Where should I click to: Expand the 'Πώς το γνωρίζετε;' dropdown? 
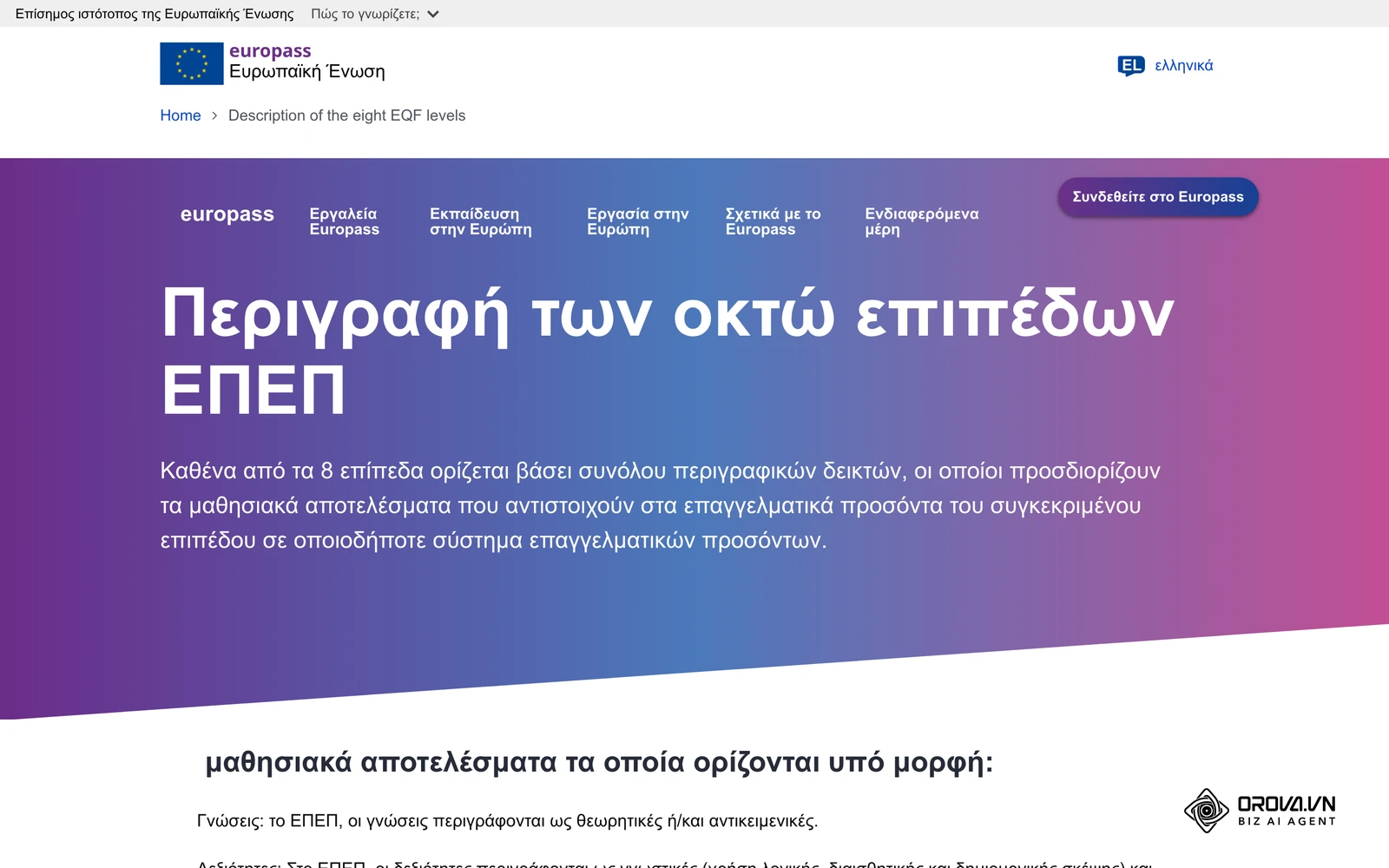[375, 14]
